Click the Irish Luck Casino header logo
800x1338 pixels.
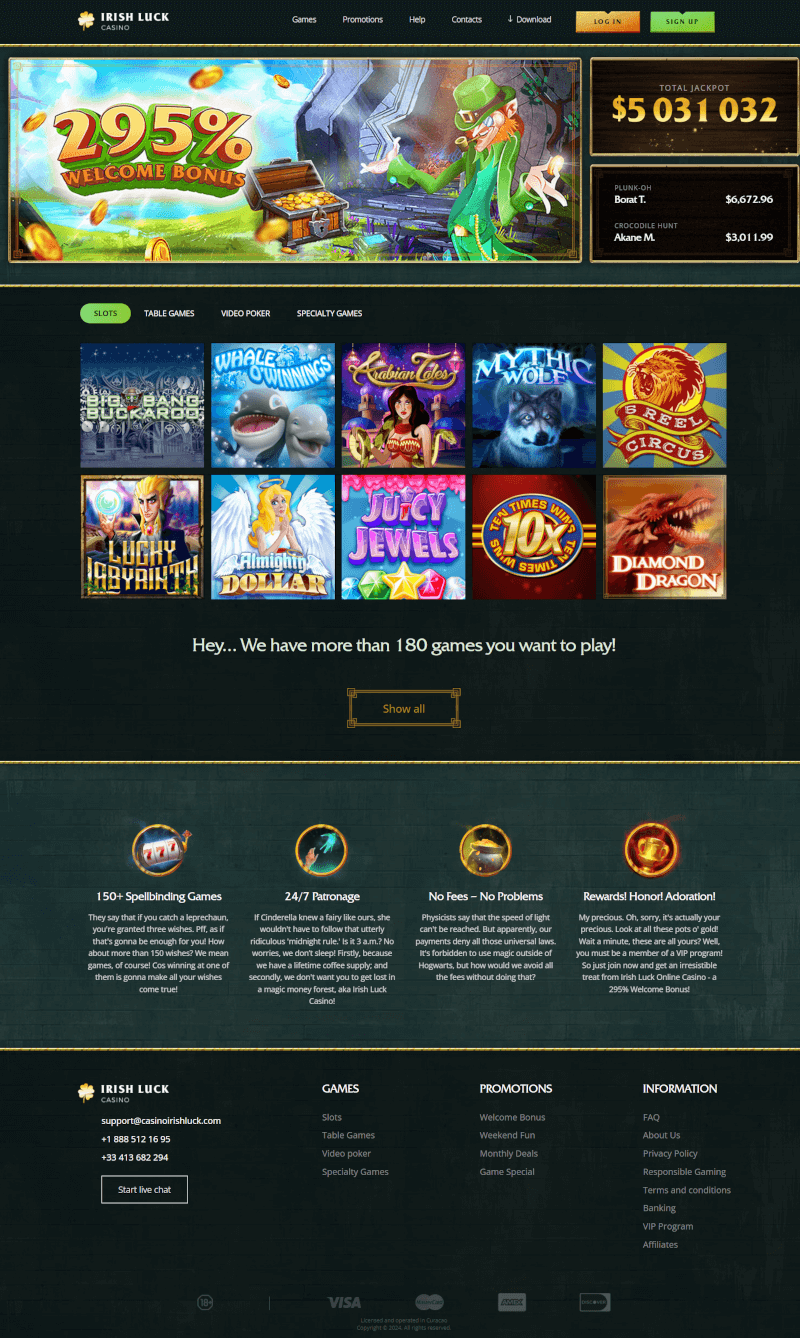[x=124, y=20]
